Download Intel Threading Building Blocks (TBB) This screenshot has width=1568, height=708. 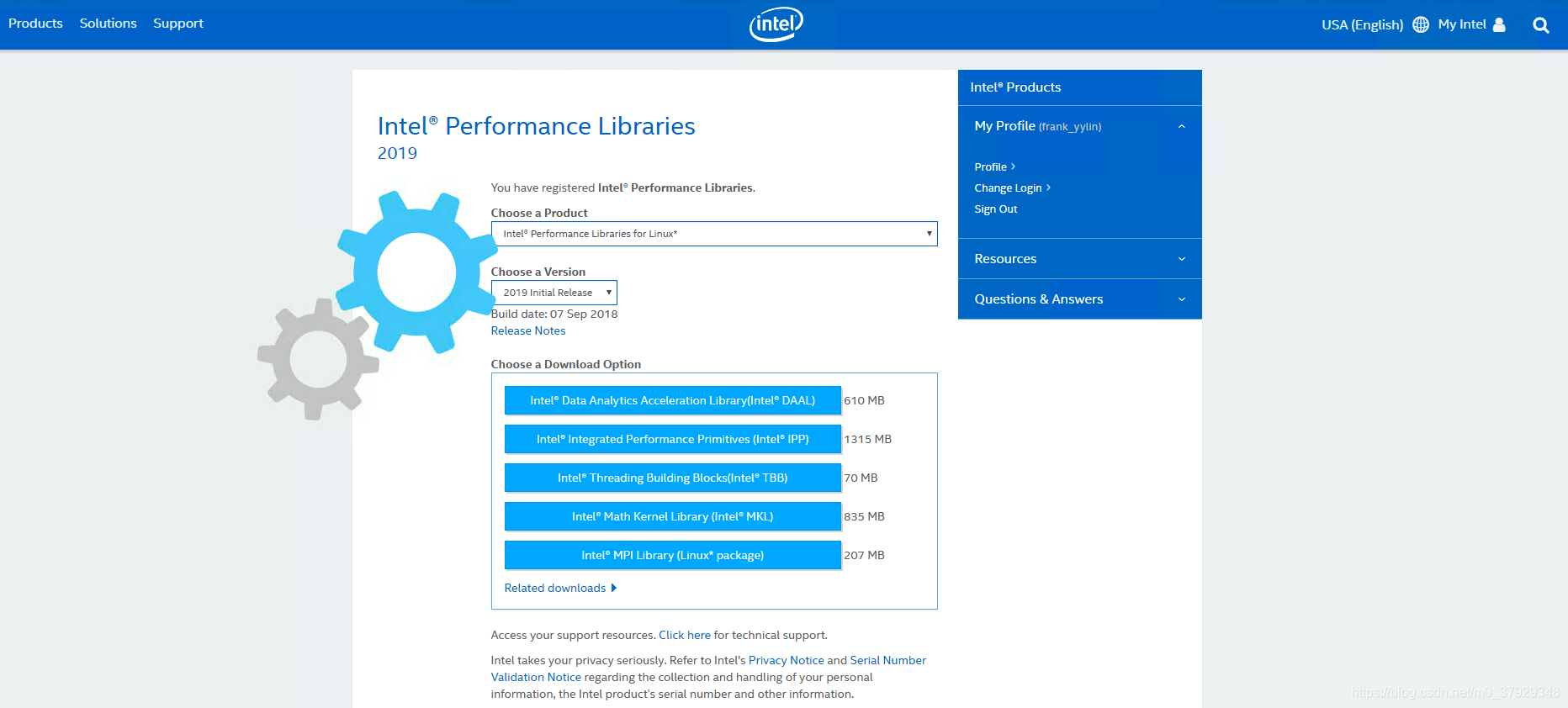click(673, 478)
